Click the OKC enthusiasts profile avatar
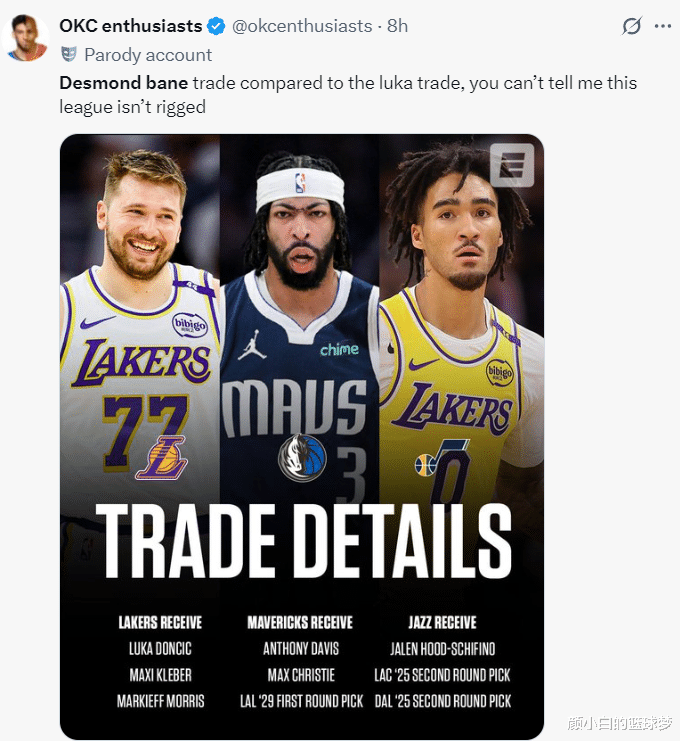 click(x=26, y=38)
